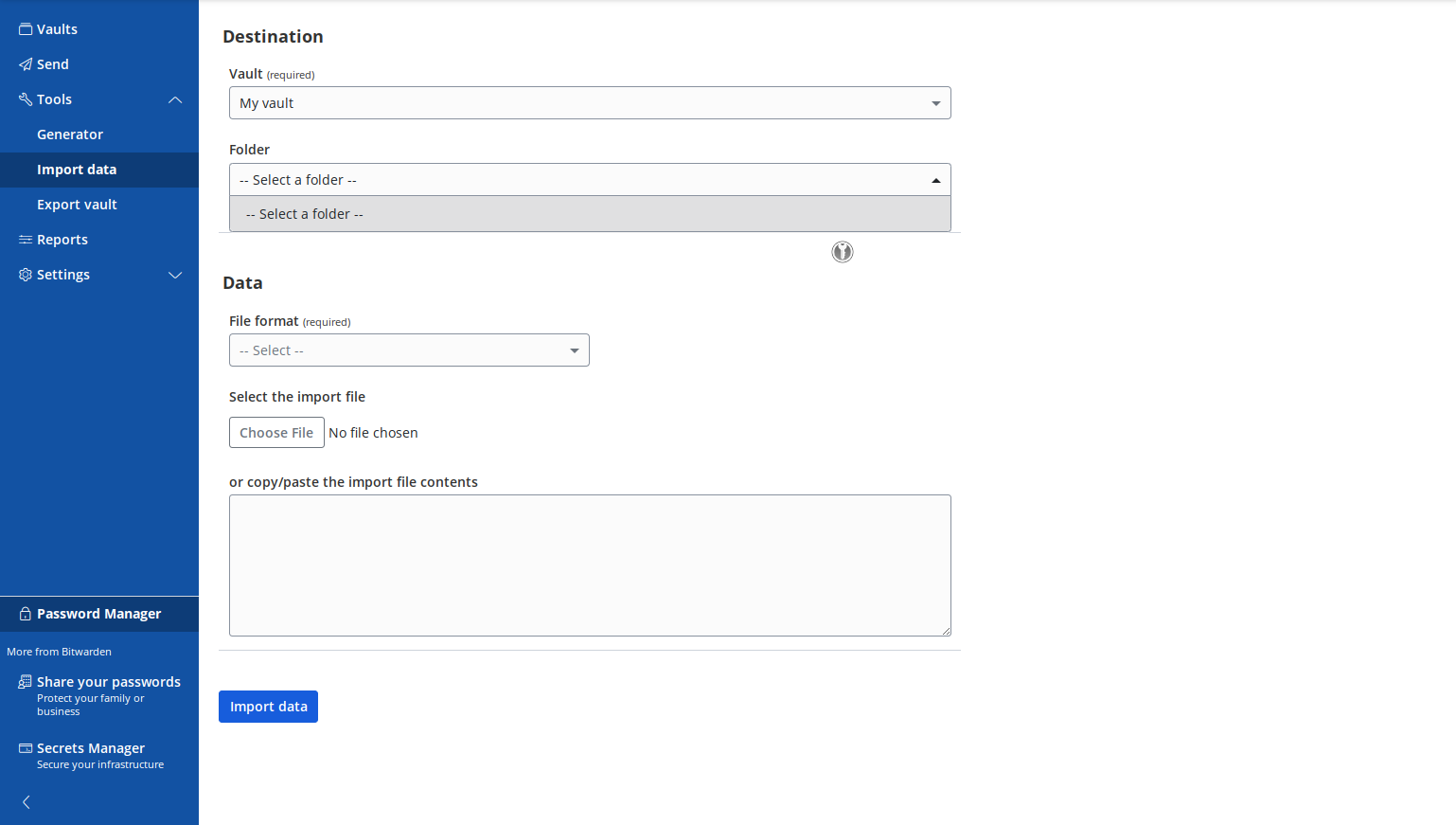This screenshot has height=825, width=1456.
Task: Click the Vaults icon in sidebar
Action: [x=26, y=29]
